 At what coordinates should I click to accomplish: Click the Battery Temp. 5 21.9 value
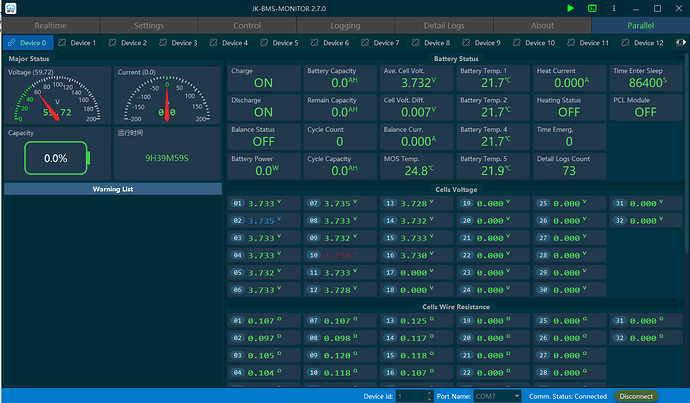[x=495, y=171]
